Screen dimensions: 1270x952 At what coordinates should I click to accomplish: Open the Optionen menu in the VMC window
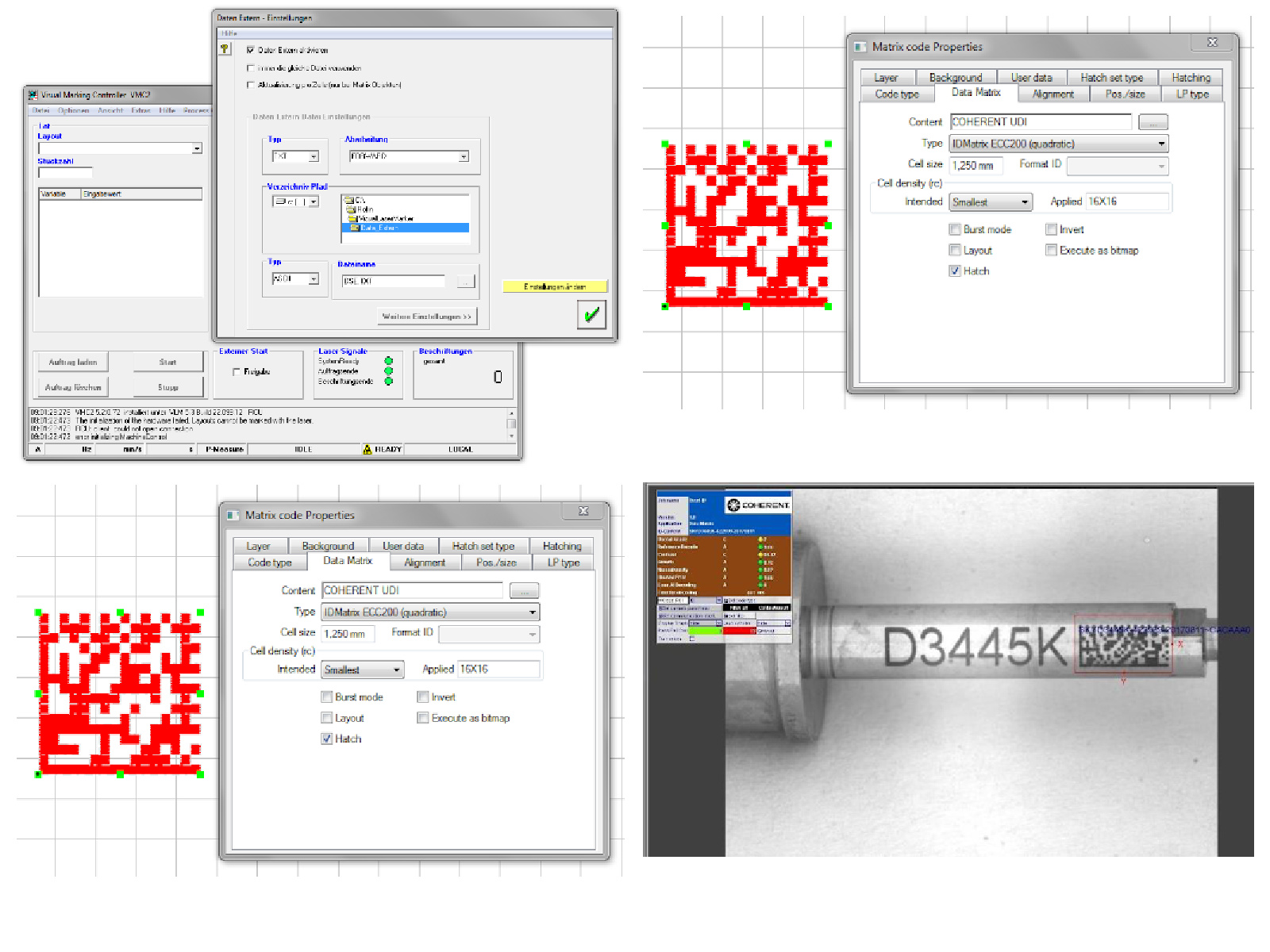coord(73,110)
